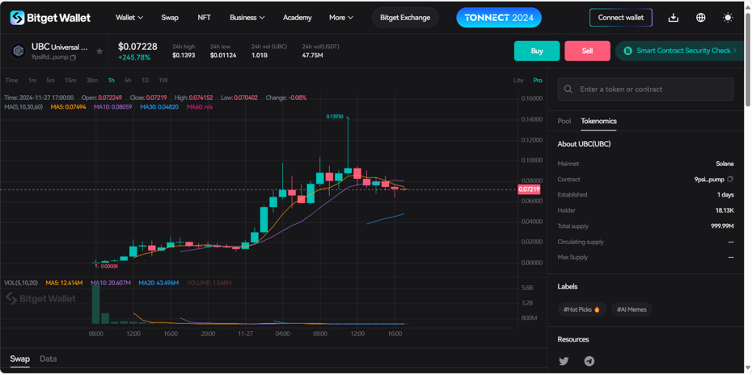The image size is (755, 375).
Task: Select the 5m chart interval
Action: [x=51, y=80]
